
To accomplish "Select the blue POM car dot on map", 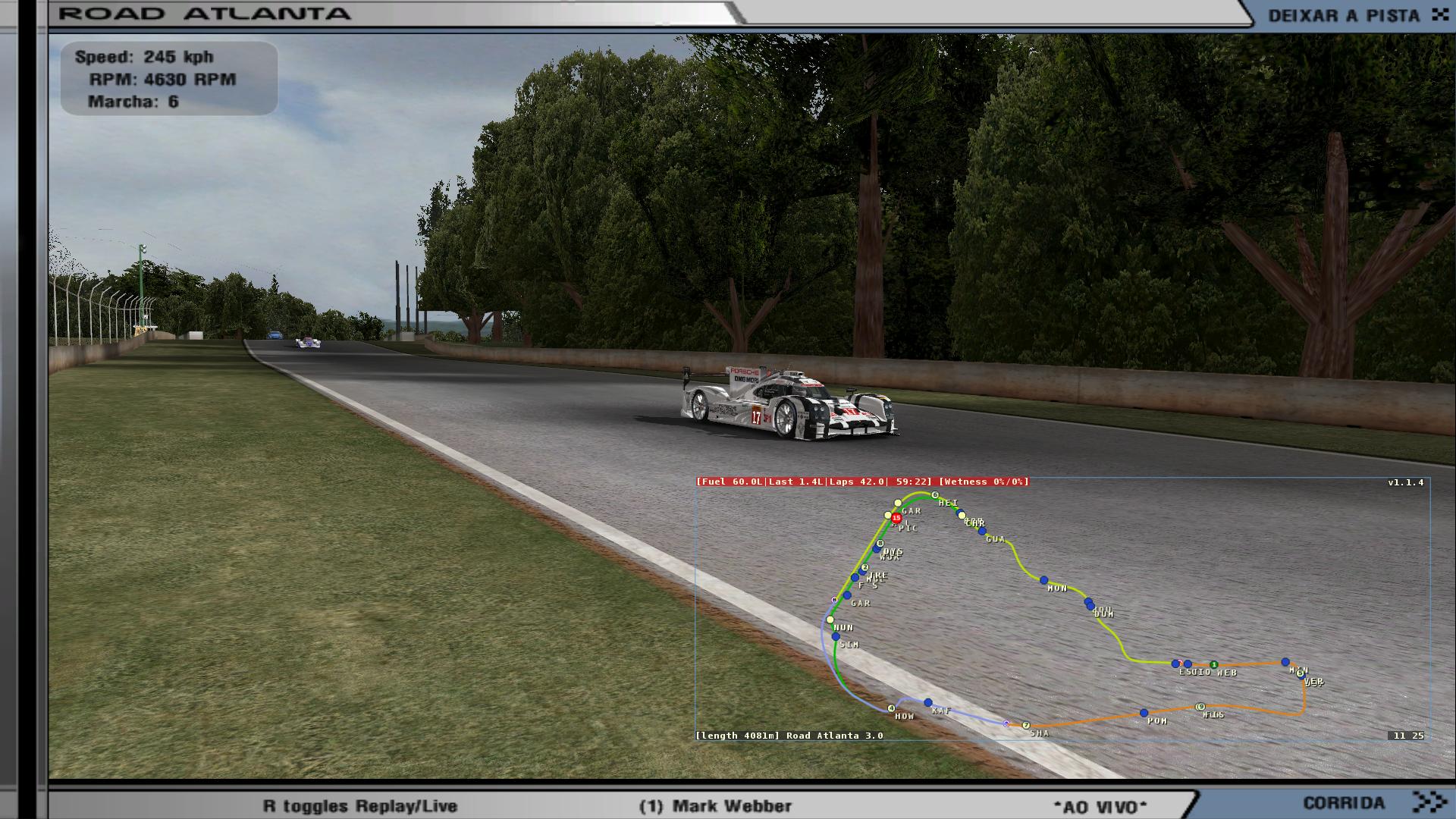I will point(1144,713).
